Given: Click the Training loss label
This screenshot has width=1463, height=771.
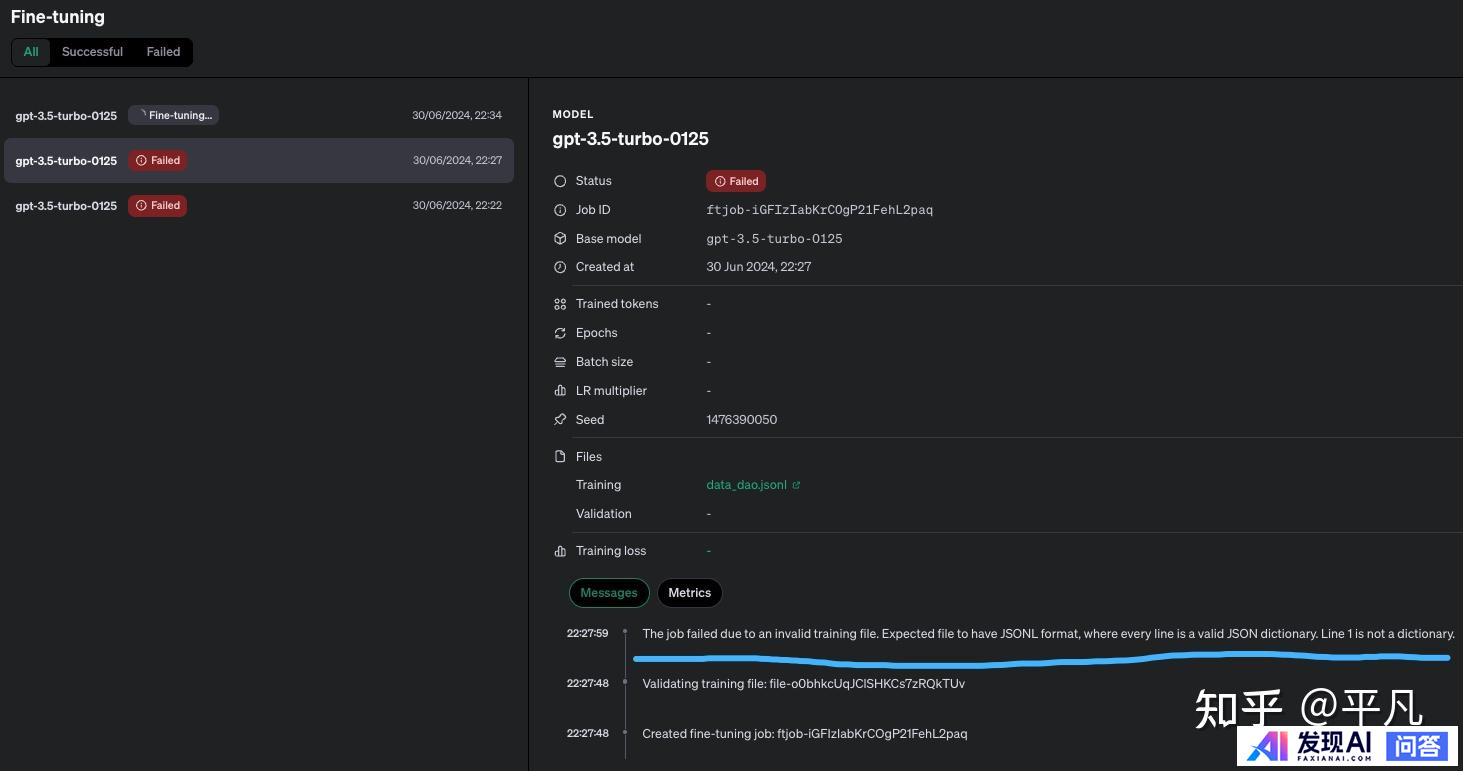Looking at the screenshot, I should coord(611,551).
